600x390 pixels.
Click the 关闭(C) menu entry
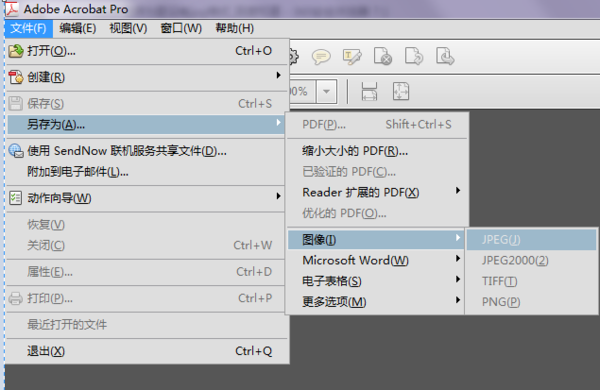coord(147,245)
